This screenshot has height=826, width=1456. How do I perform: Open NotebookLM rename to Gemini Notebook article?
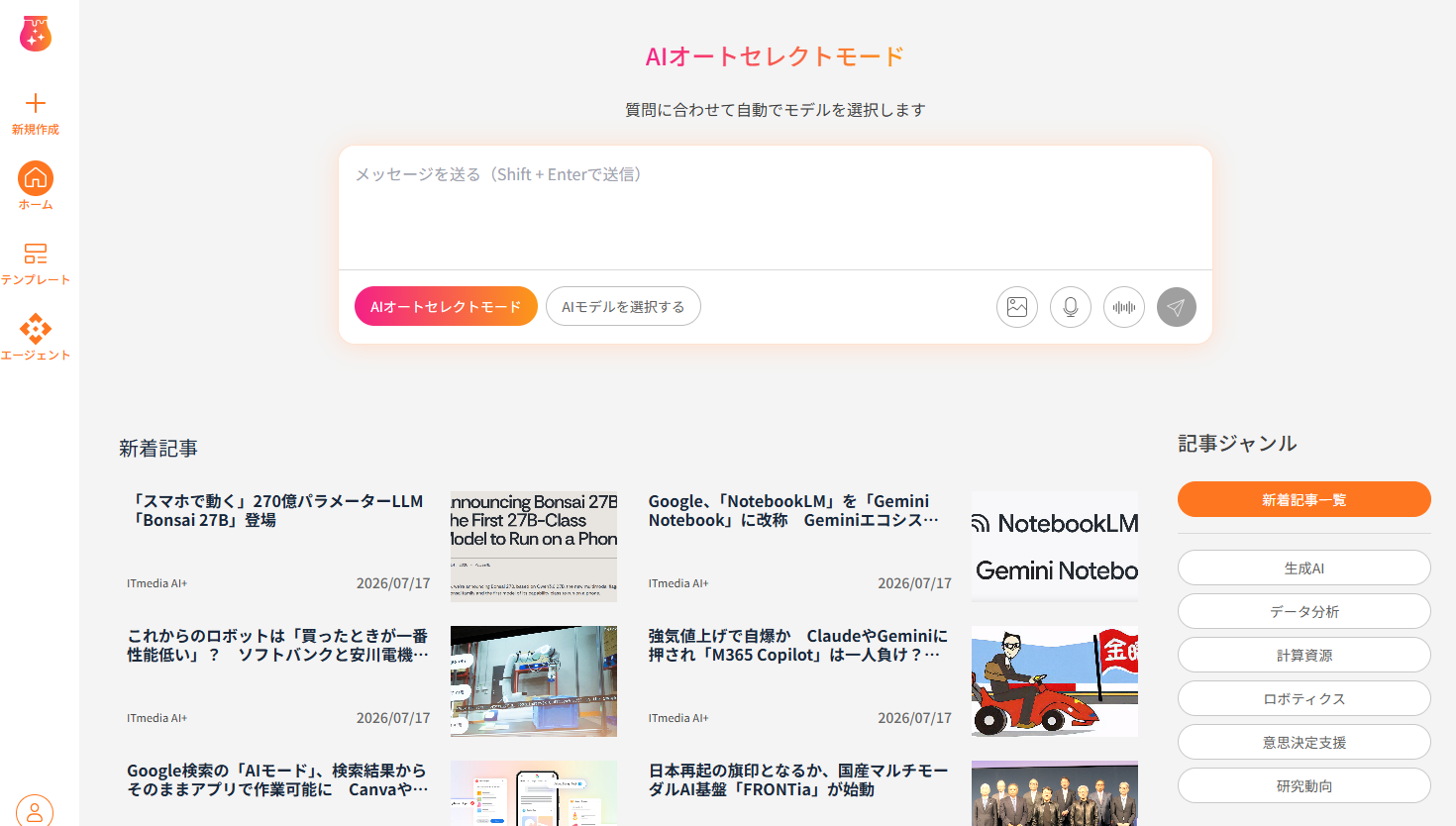pos(793,510)
